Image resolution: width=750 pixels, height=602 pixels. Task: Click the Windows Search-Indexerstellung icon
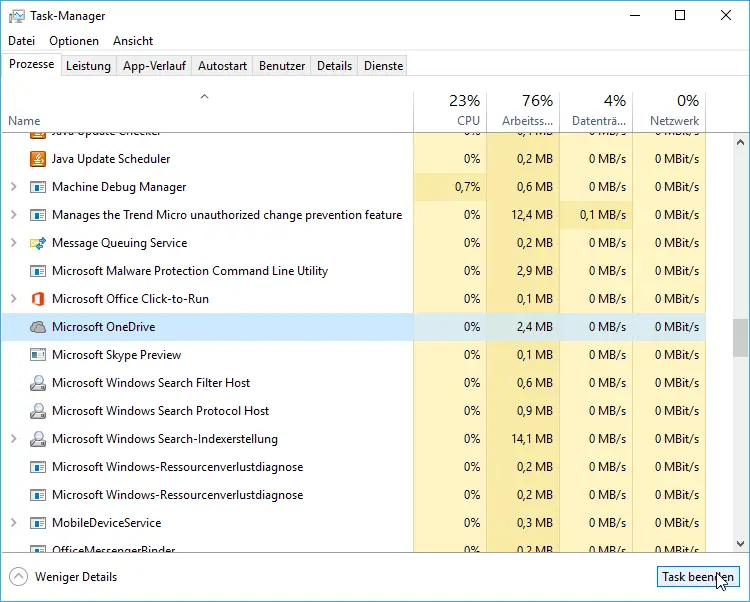(x=38, y=439)
